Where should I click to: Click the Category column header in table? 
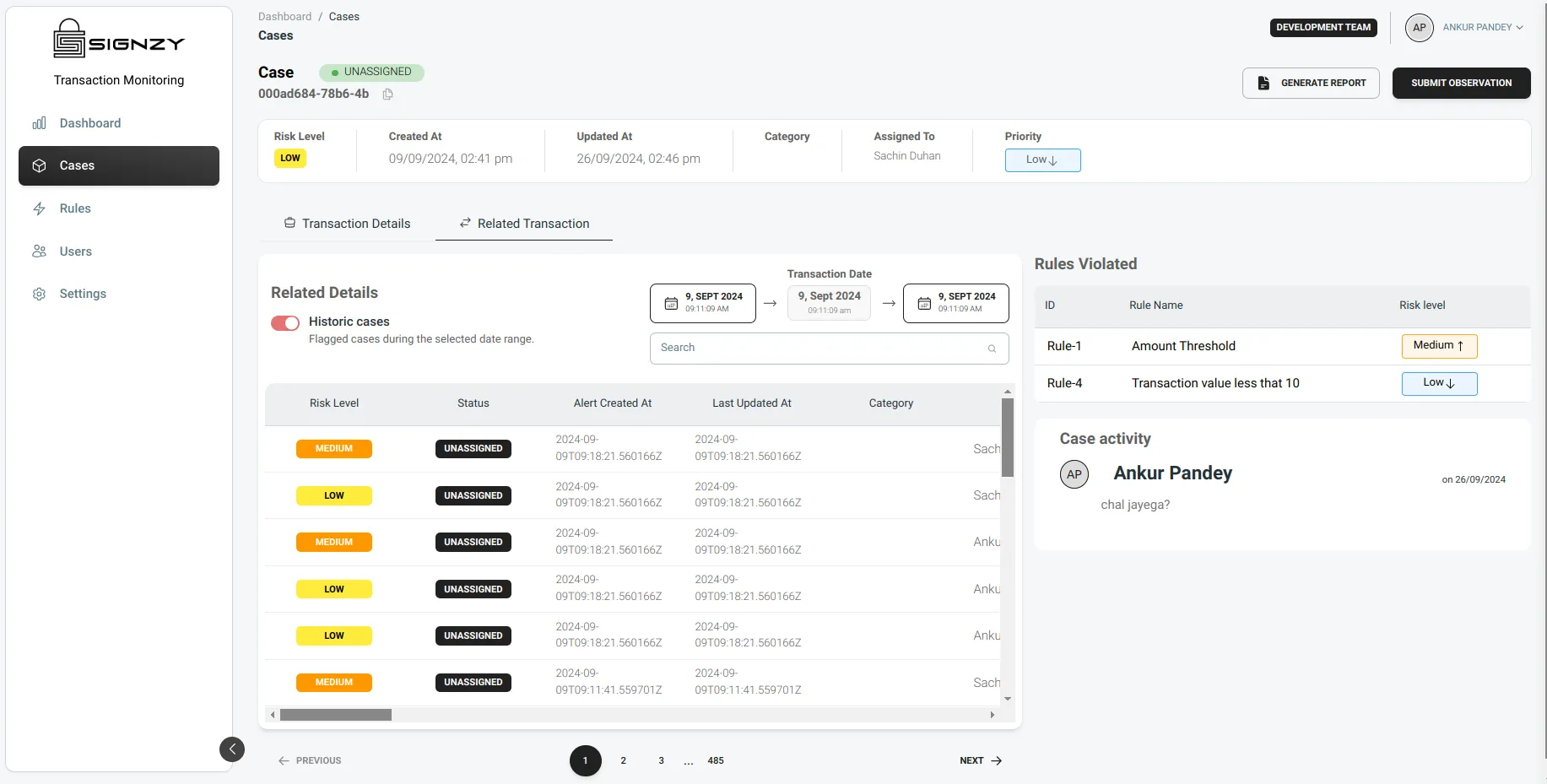pos(891,403)
